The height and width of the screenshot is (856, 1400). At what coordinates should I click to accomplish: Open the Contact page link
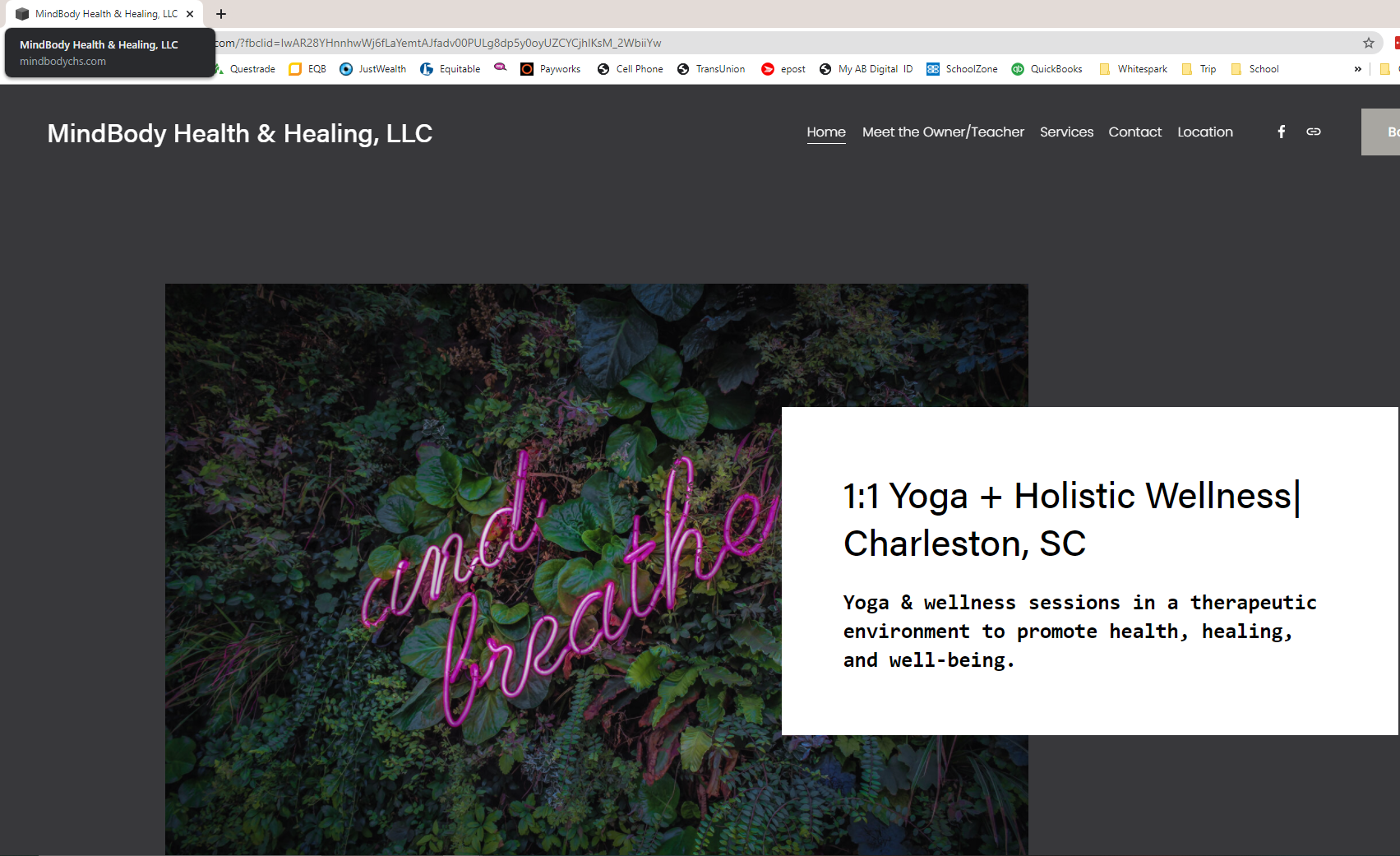pyautogui.click(x=1134, y=132)
